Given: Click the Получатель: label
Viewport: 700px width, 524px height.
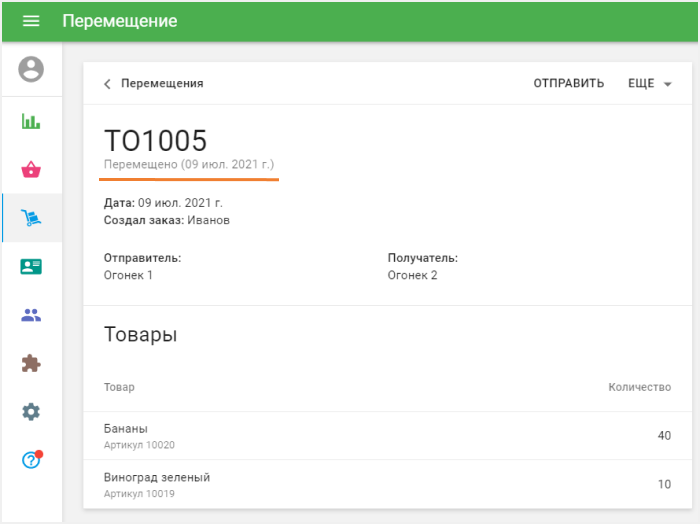Looking at the screenshot, I should (x=423, y=258).
